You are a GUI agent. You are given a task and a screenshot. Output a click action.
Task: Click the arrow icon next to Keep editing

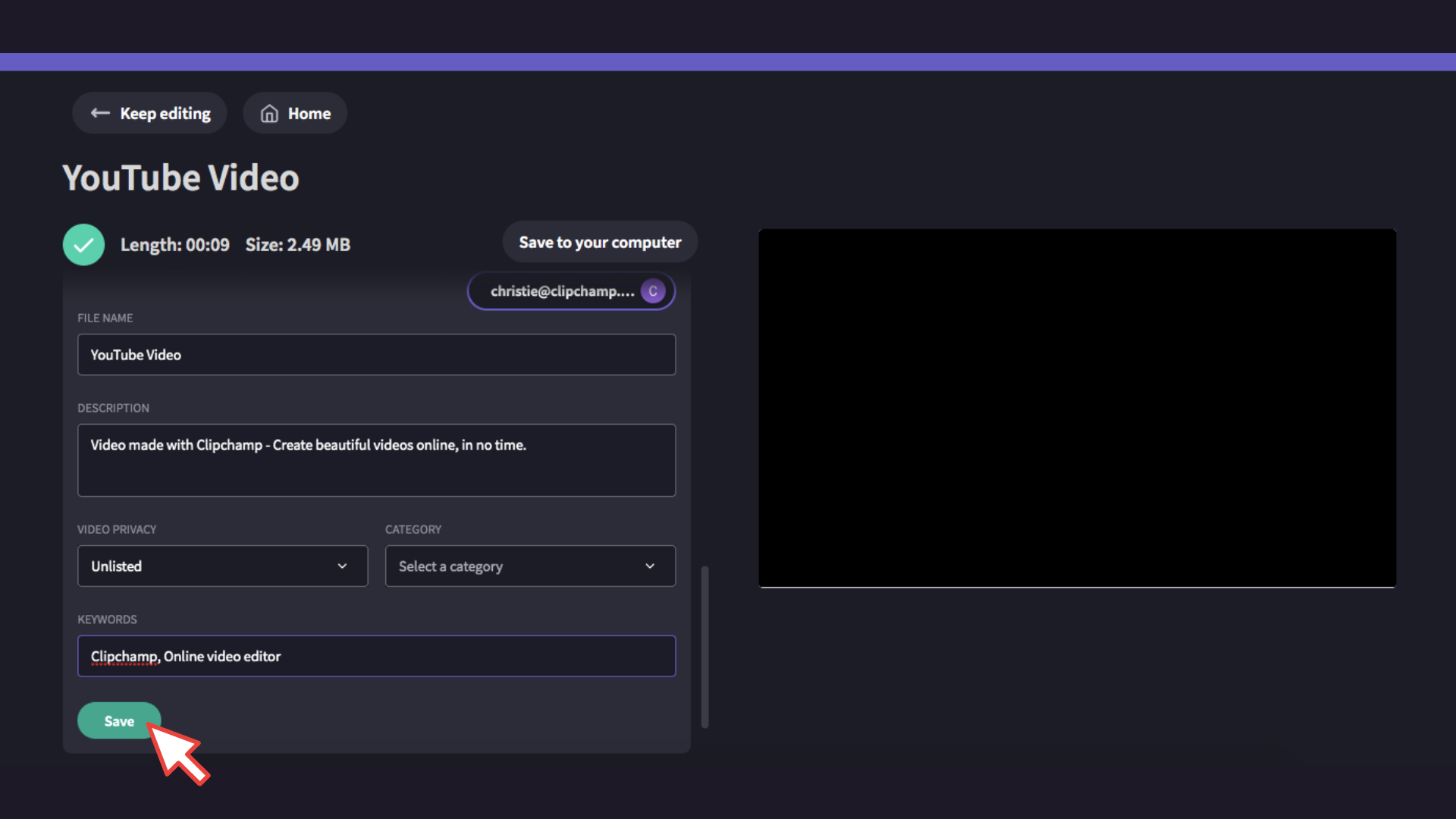pos(99,113)
